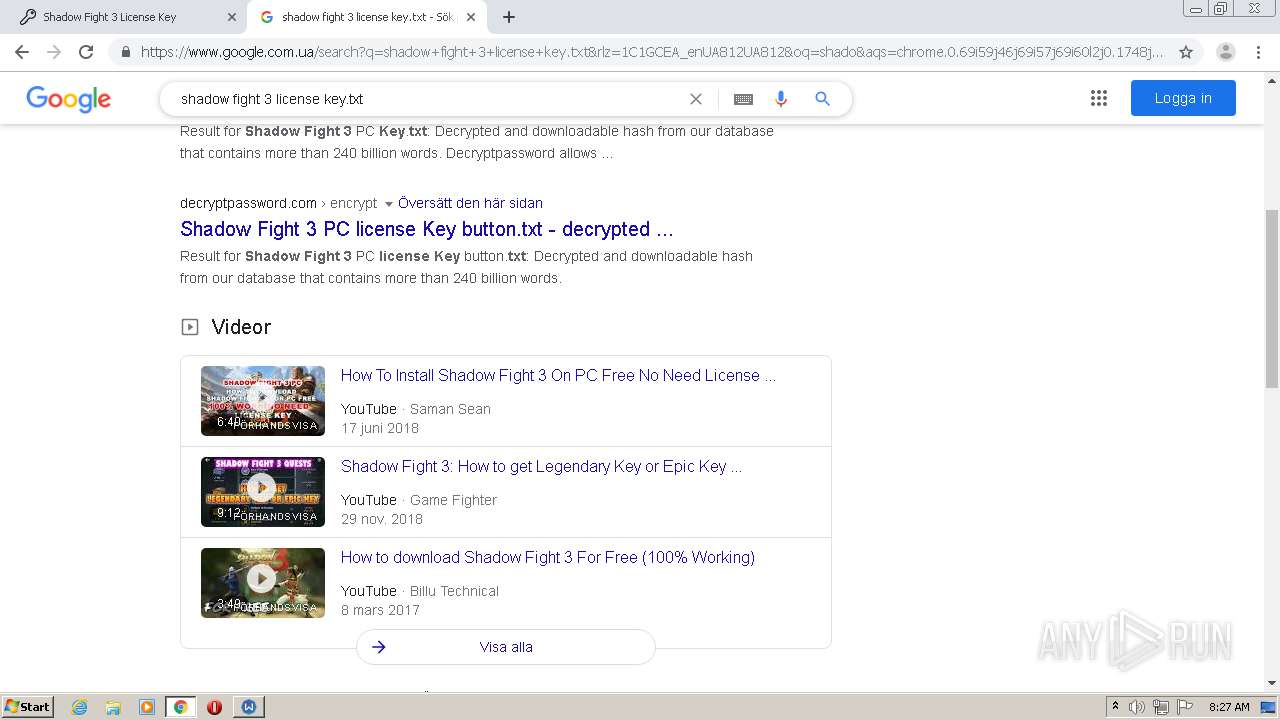This screenshot has height=720, width=1280.
Task: Play the Game Fighter video thumbnail
Action: tap(263, 491)
